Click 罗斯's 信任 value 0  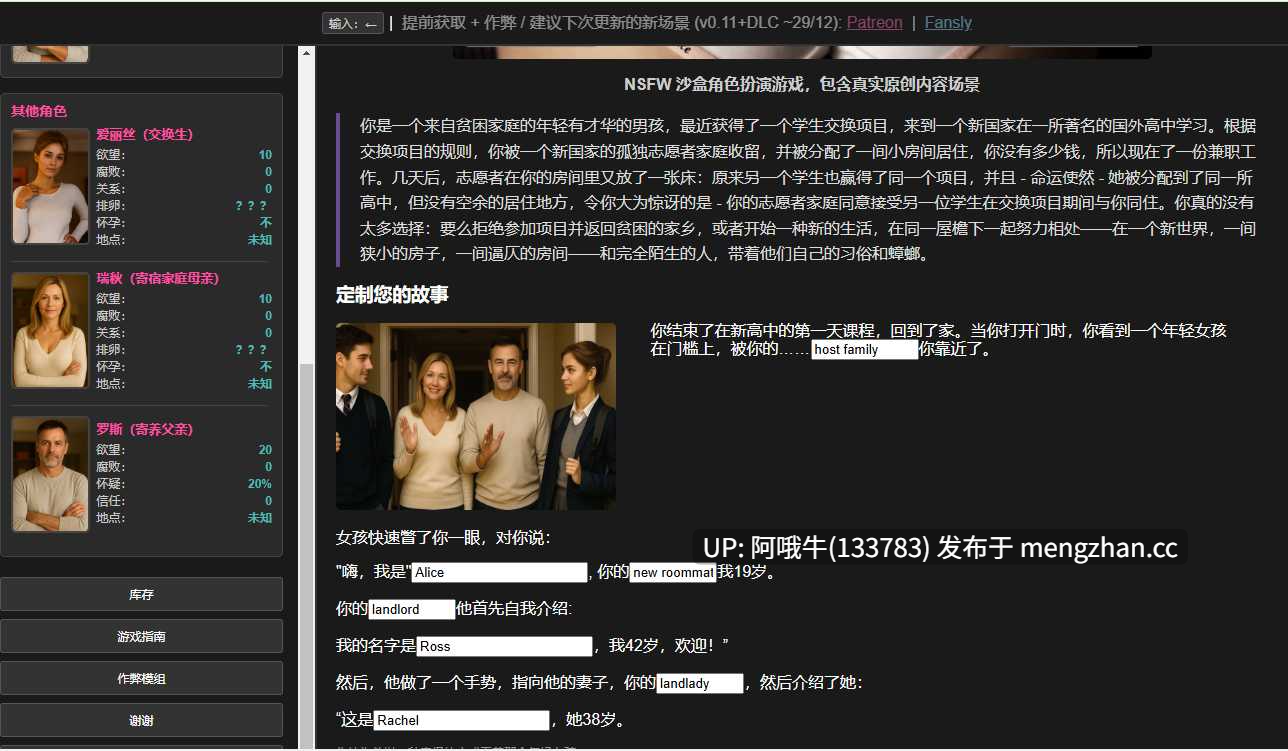pos(268,501)
